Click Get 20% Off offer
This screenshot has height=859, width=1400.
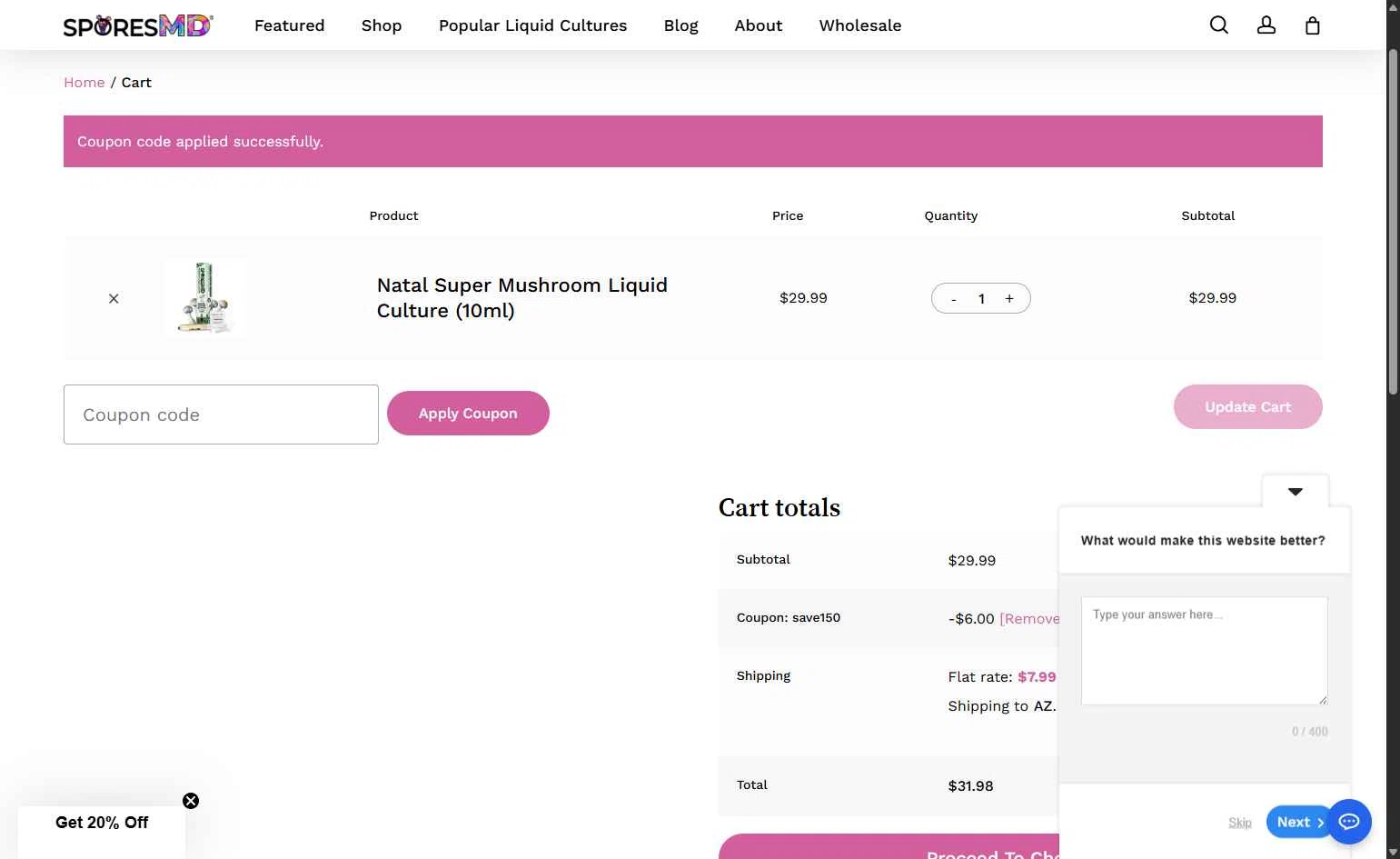[x=102, y=823]
